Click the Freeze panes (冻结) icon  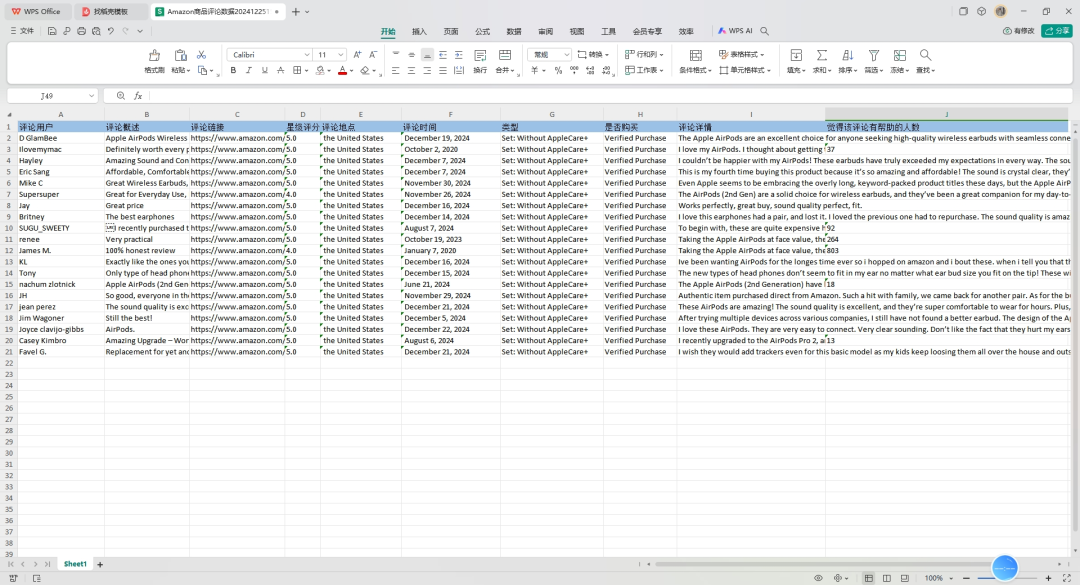tap(899, 56)
